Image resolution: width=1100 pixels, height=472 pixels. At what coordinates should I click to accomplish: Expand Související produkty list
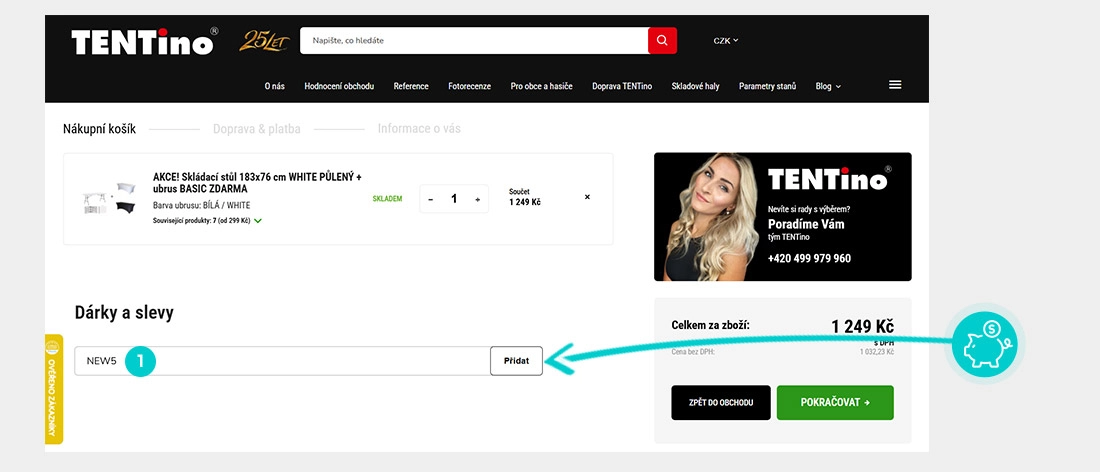point(208,220)
